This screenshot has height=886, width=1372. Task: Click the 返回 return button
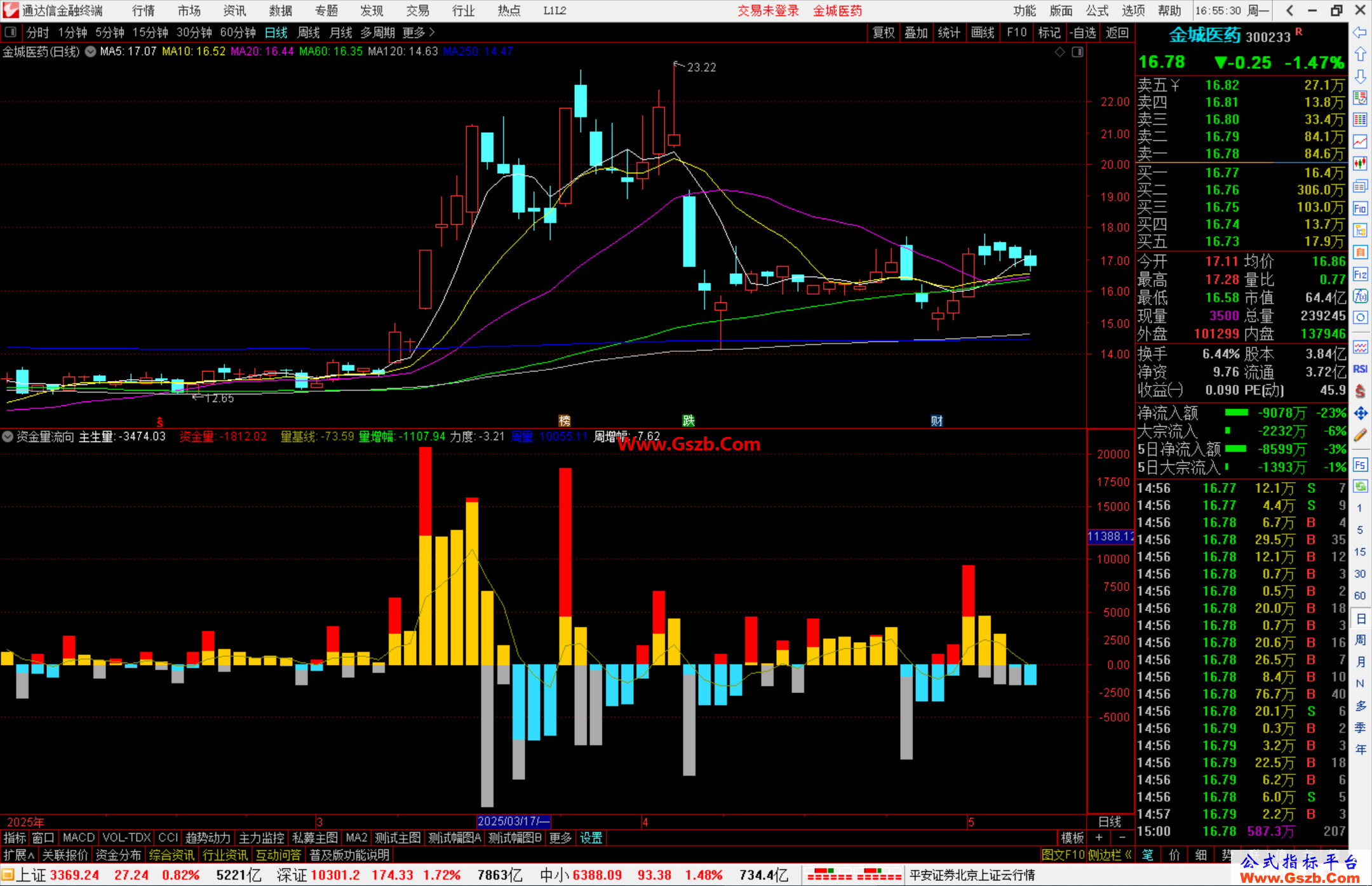point(1117,32)
